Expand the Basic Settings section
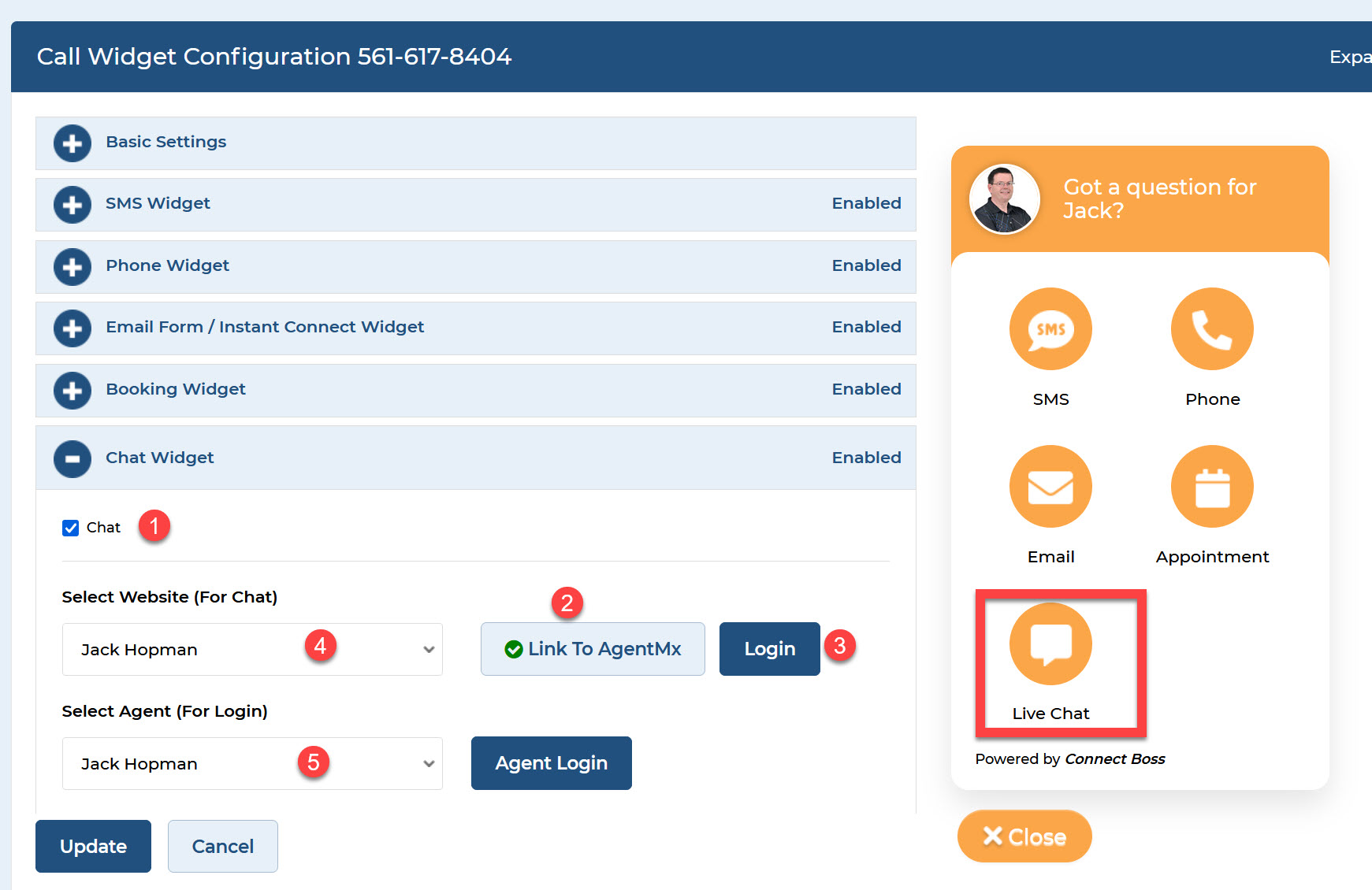Viewport: 1372px width, 890px height. pos(73,143)
